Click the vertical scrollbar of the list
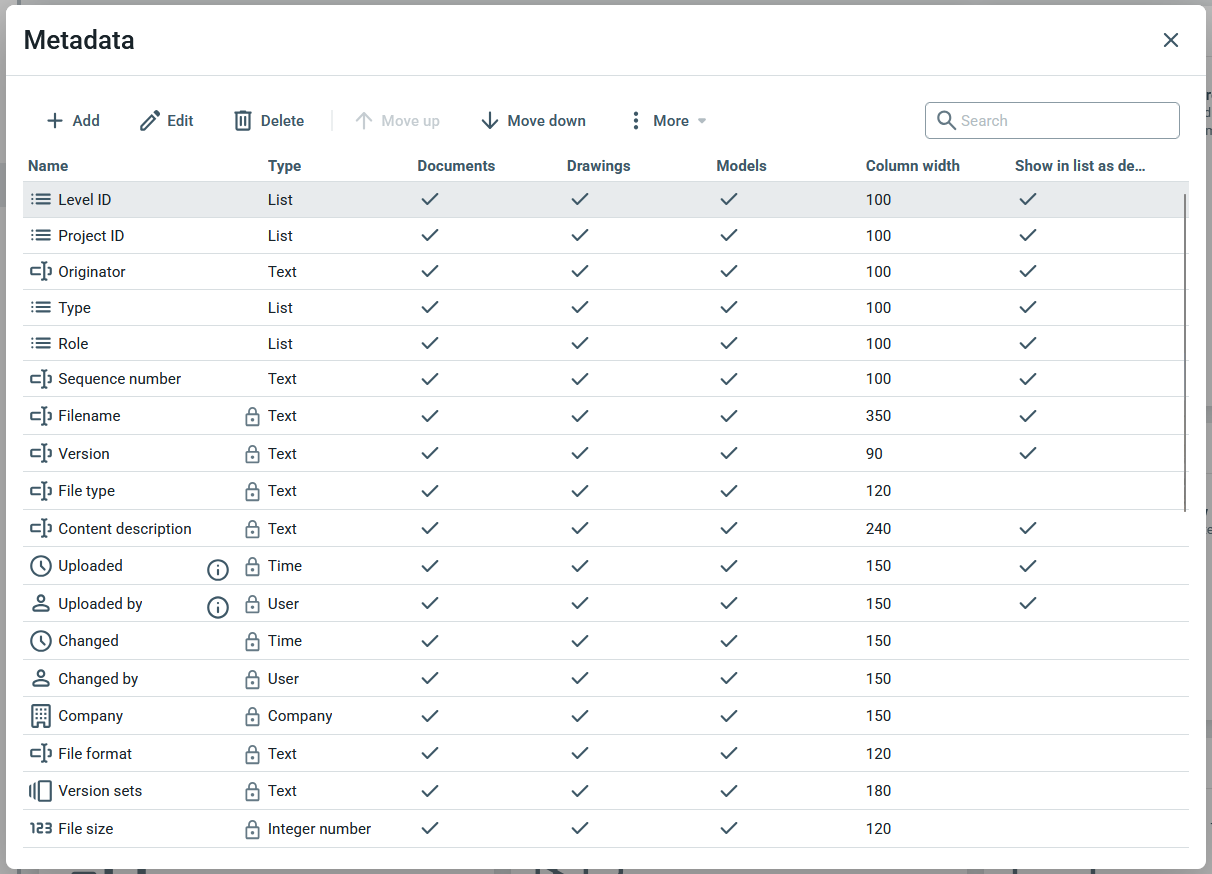 click(x=1186, y=350)
